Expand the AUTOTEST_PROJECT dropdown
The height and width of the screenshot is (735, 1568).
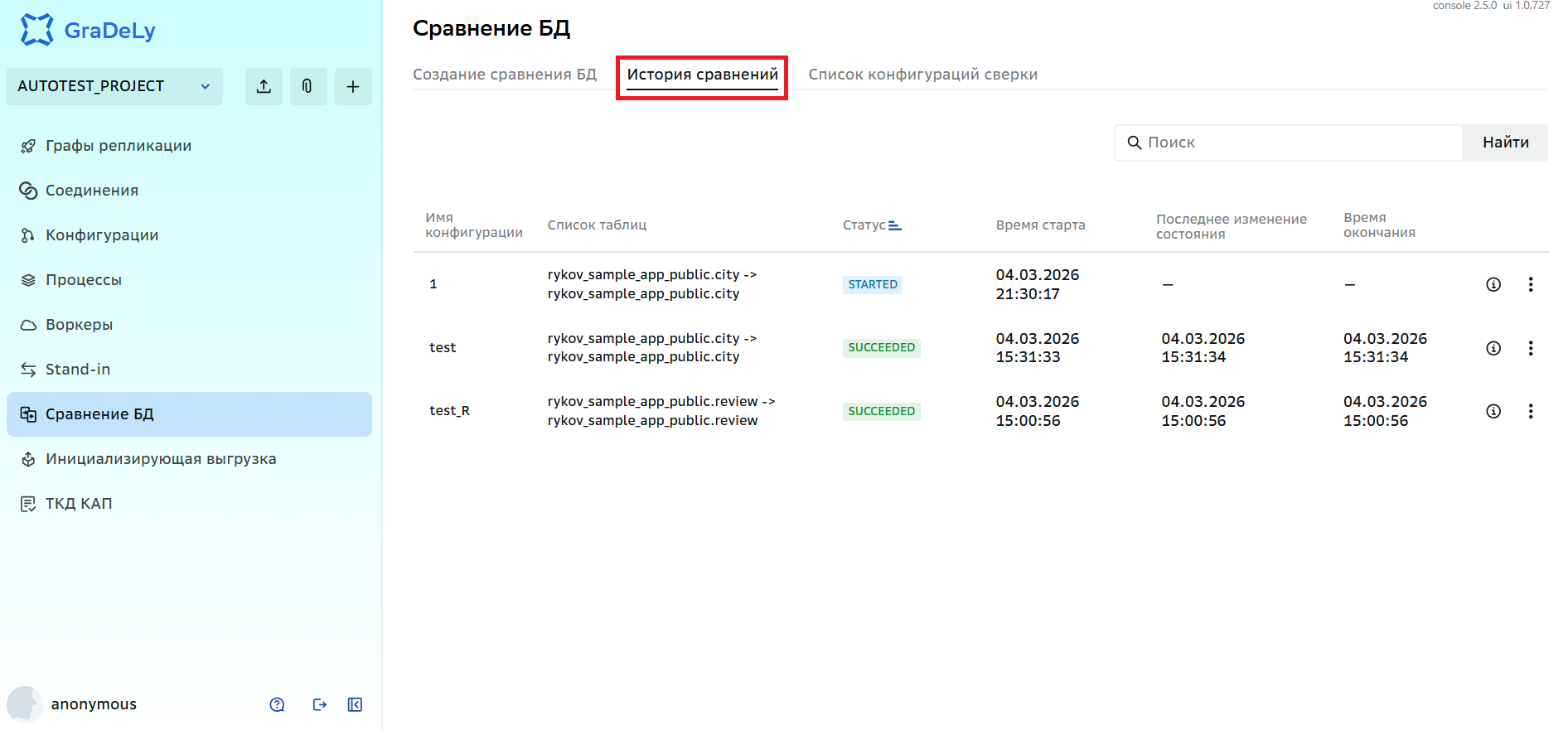(114, 86)
